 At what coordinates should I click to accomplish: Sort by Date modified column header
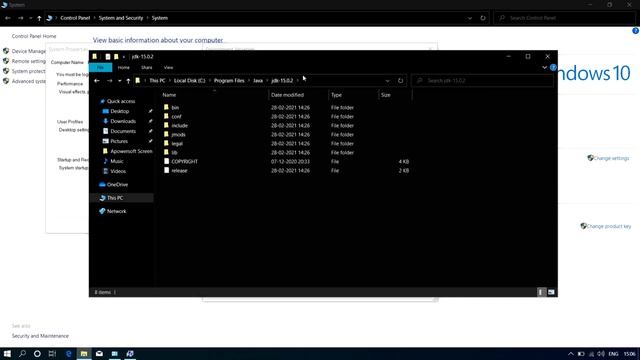coord(287,95)
